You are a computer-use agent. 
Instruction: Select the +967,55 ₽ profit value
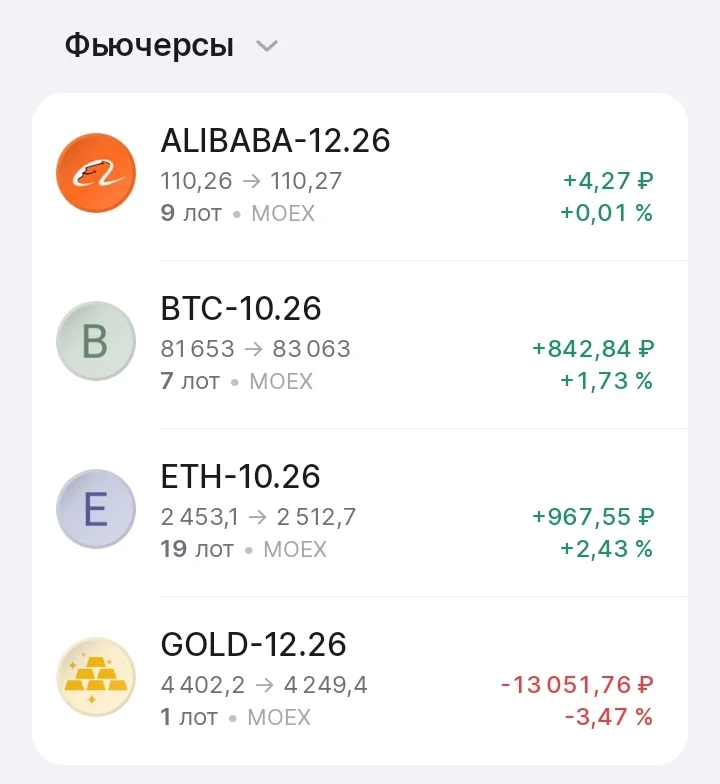[x=593, y=516]
